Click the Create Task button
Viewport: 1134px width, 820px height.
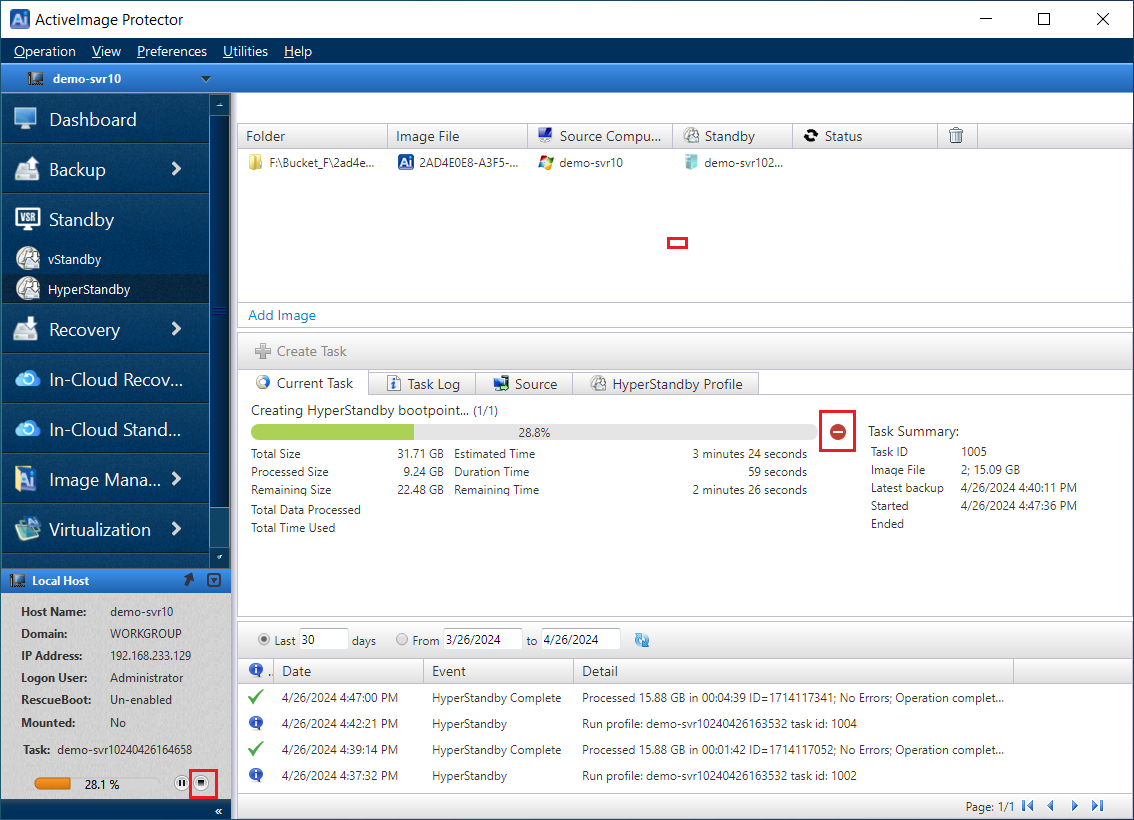[301, 351]
